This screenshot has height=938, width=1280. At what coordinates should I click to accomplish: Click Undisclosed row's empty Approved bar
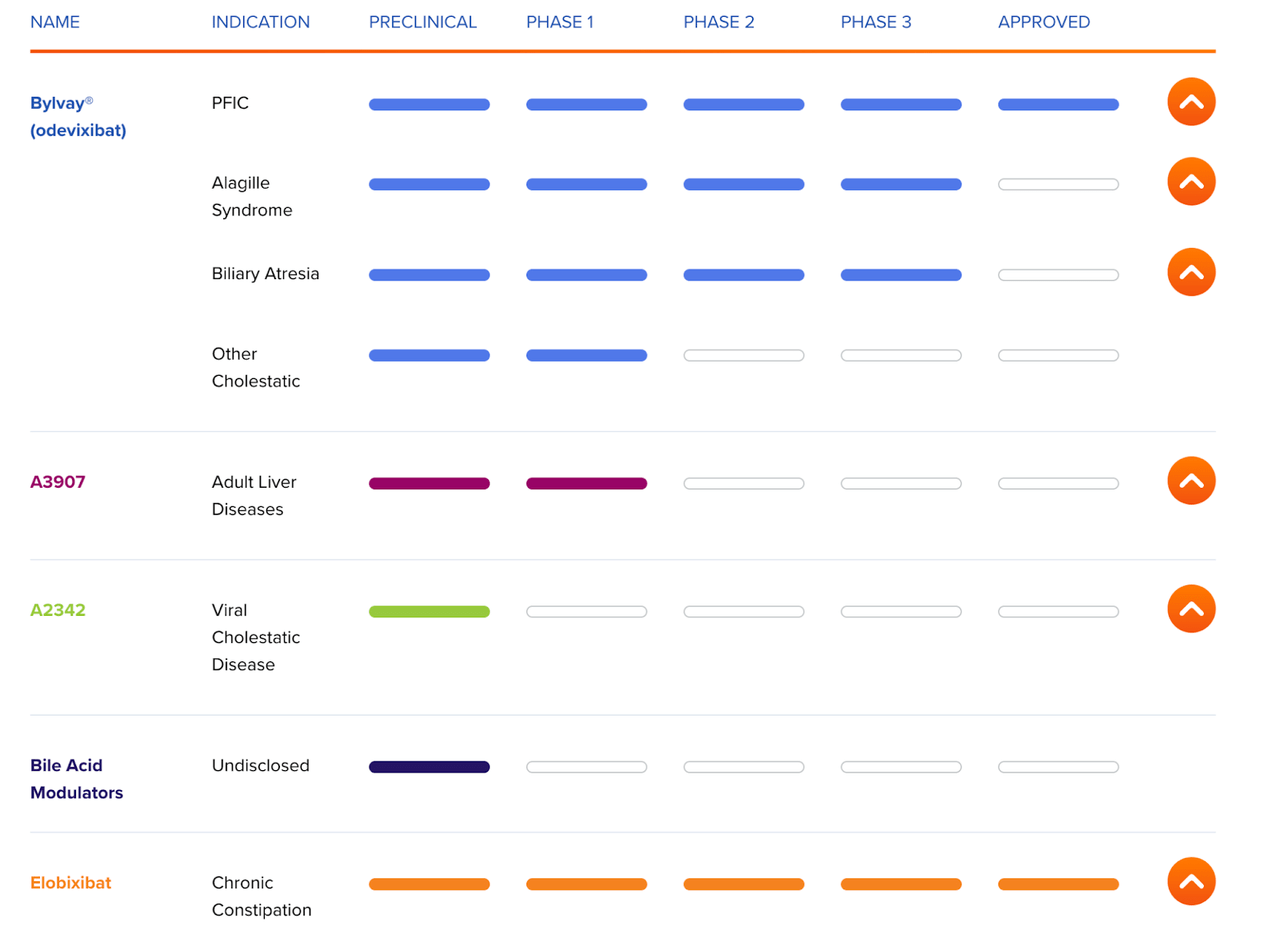pyautogui.click(x=1058, y=767)
